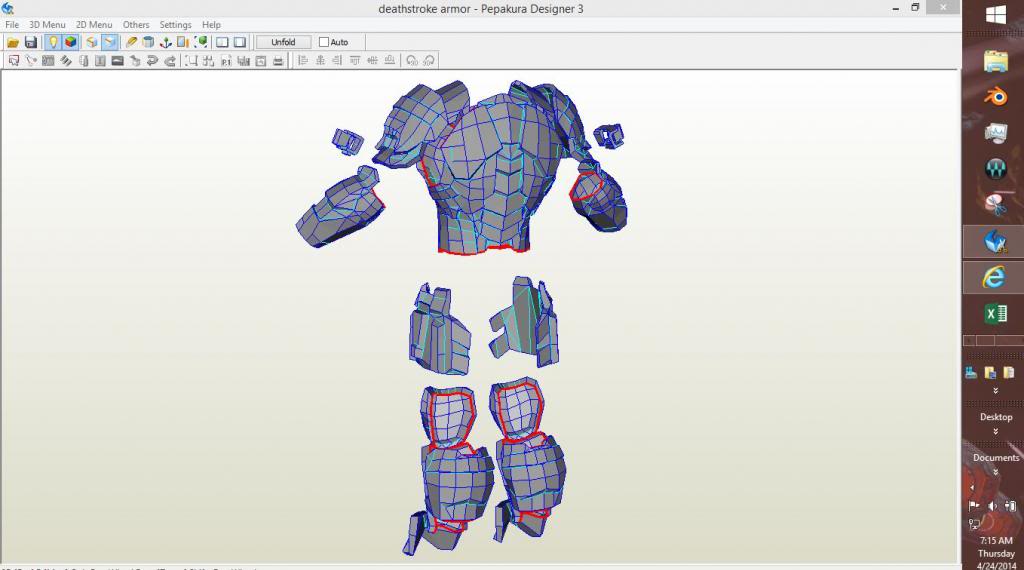
Task: Open the 2D Menu
Action: point(94,25)
